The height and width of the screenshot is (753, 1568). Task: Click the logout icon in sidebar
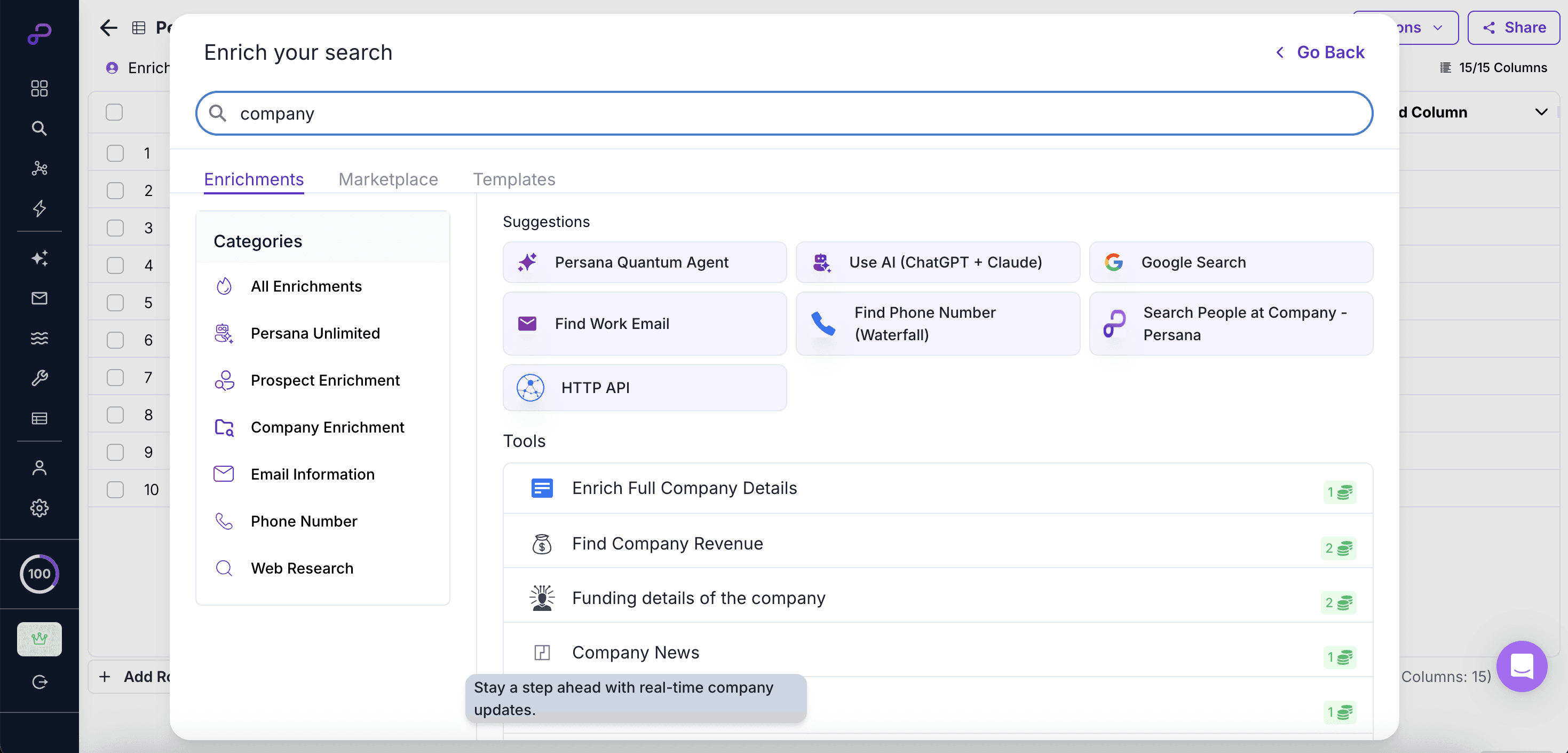39,682
